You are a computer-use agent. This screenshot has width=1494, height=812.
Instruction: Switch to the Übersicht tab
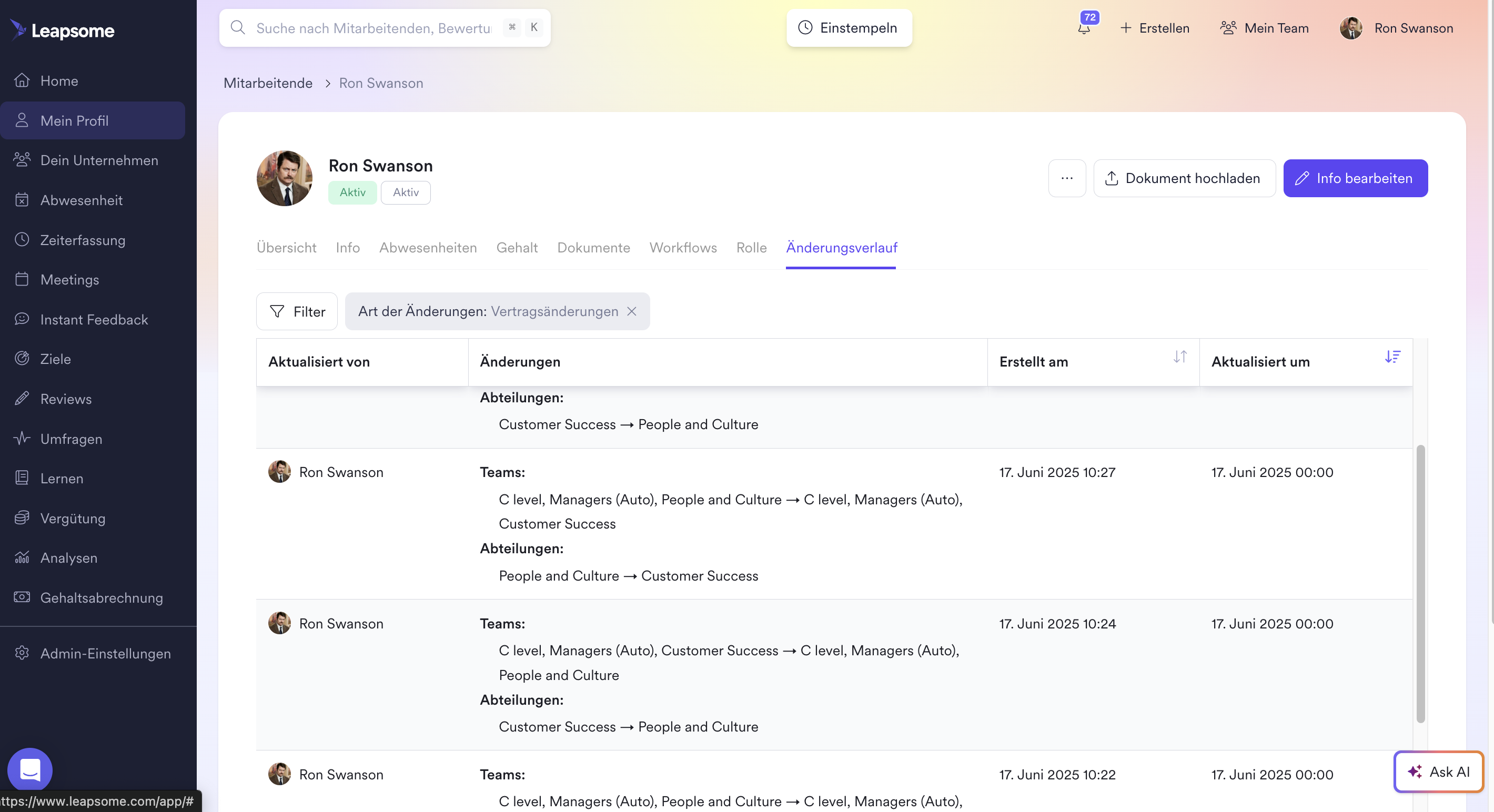(287, 248)
